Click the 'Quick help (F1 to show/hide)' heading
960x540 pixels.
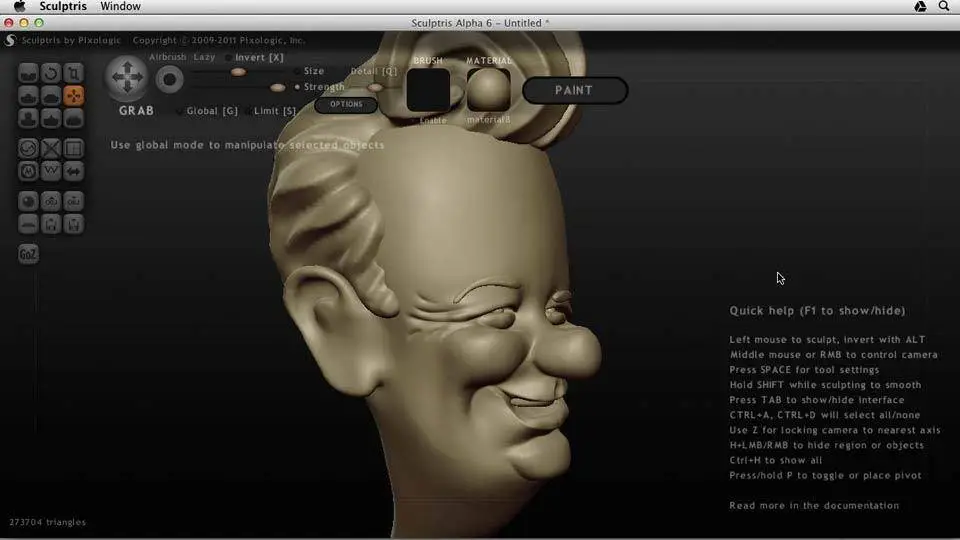click(817, 311)
